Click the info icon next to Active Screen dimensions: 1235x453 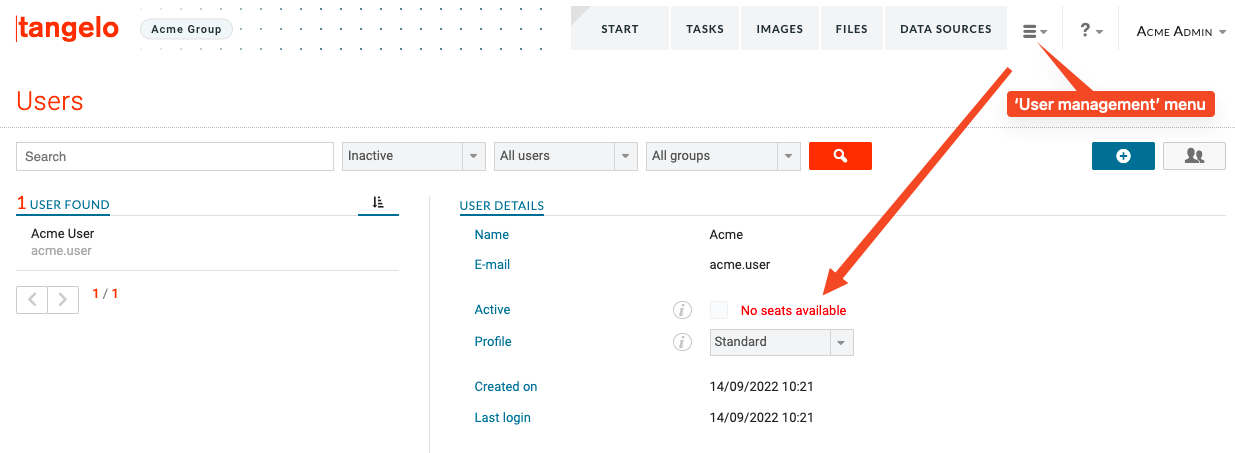(682, 310)
